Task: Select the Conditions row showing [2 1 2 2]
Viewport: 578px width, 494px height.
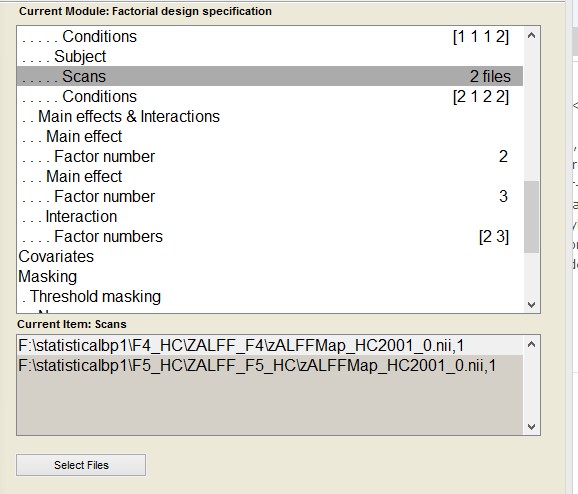Action: (x=270, y=96)
